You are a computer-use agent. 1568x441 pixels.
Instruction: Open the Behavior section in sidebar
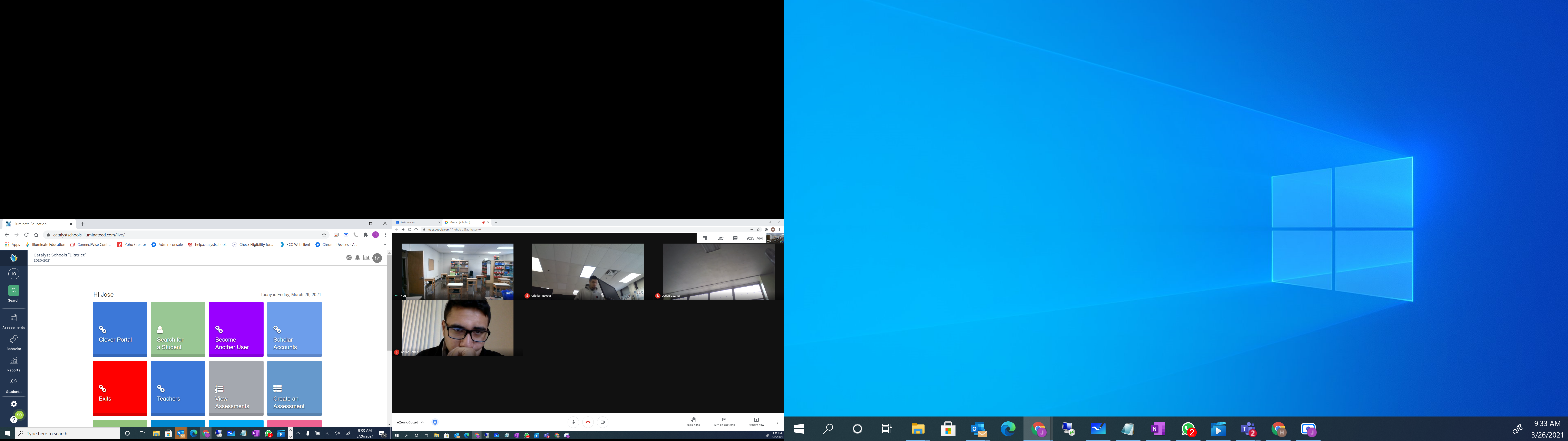[13, 341]
